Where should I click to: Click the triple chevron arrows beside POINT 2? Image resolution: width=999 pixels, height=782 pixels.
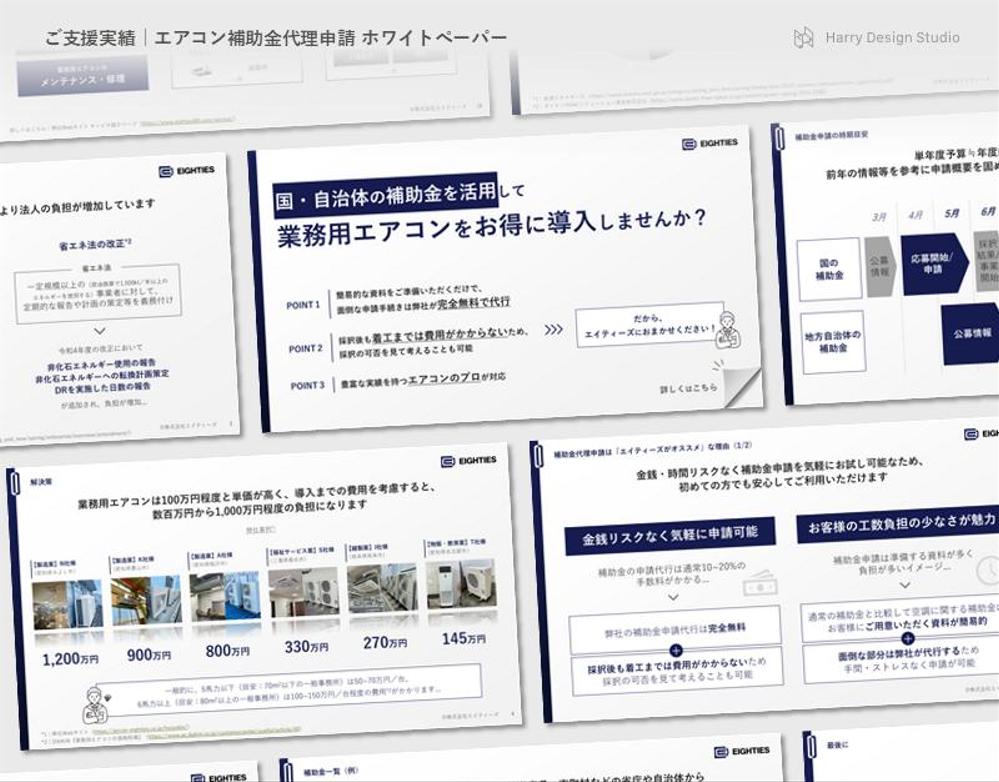pos(554,329)
